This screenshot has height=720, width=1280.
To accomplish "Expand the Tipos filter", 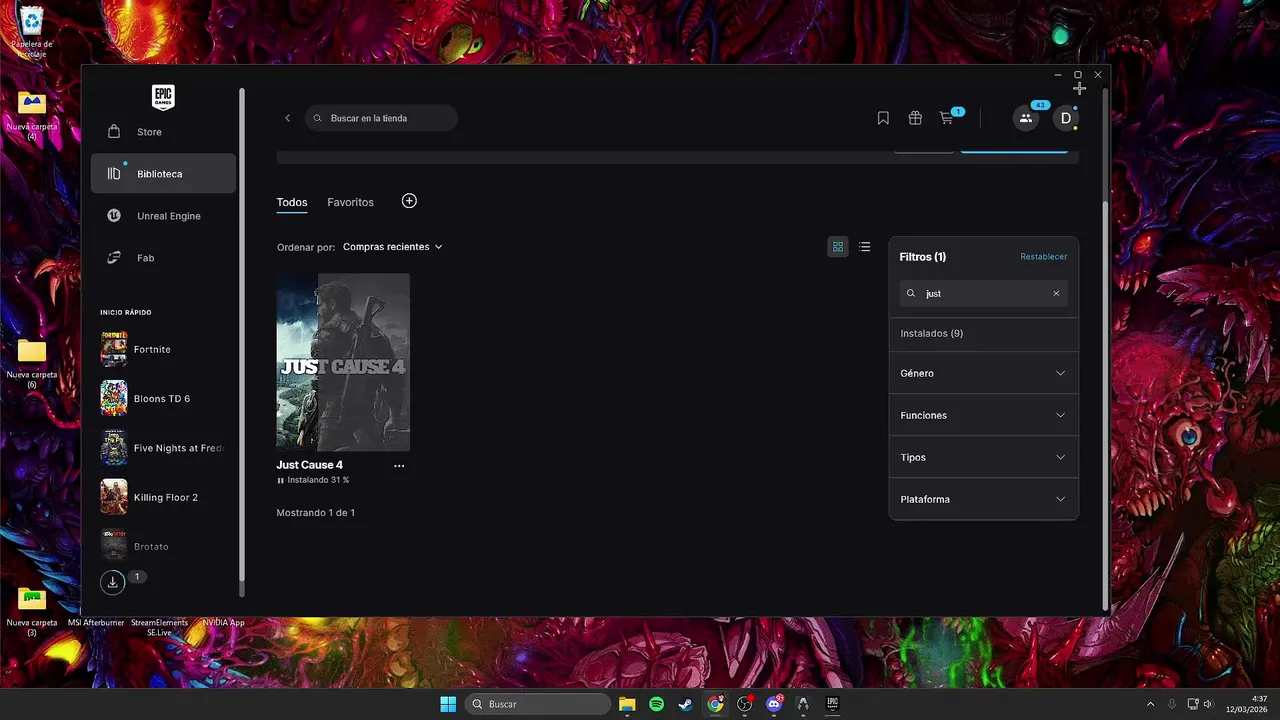I will 983,457.
